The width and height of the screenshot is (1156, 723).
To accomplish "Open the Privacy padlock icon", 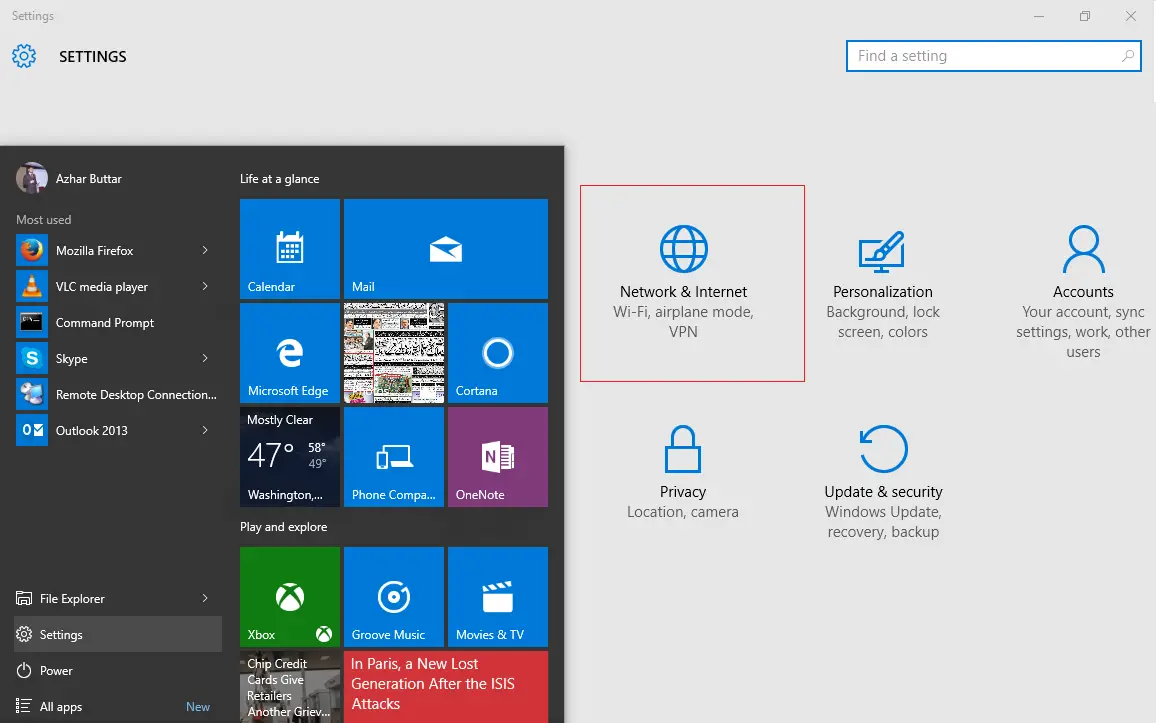I will [x=683, y=449].
